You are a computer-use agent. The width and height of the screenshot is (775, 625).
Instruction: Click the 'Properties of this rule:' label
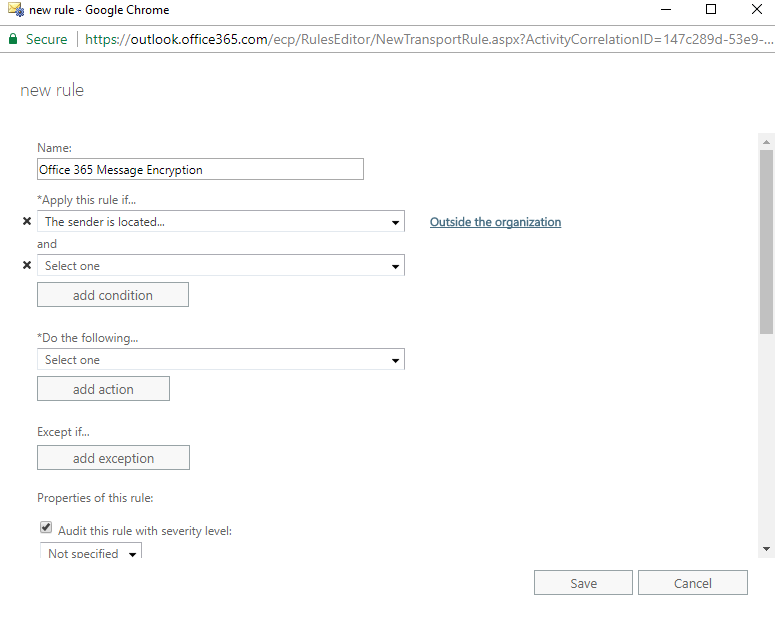[x=95, y=498]
